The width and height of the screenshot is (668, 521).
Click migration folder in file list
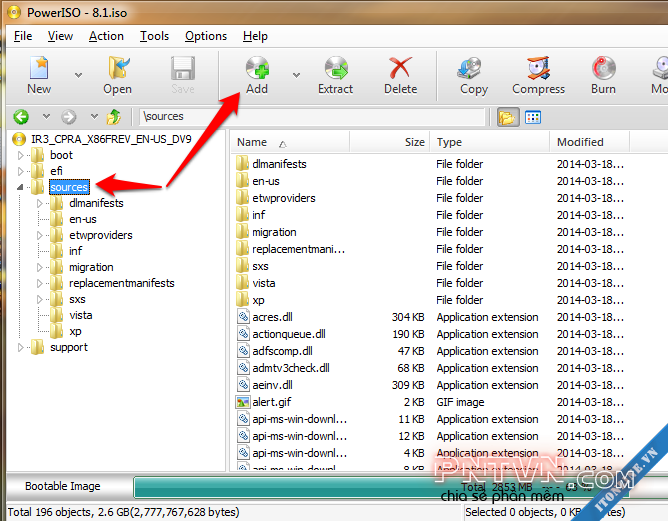pyautogui.click(x=274, y=232)
